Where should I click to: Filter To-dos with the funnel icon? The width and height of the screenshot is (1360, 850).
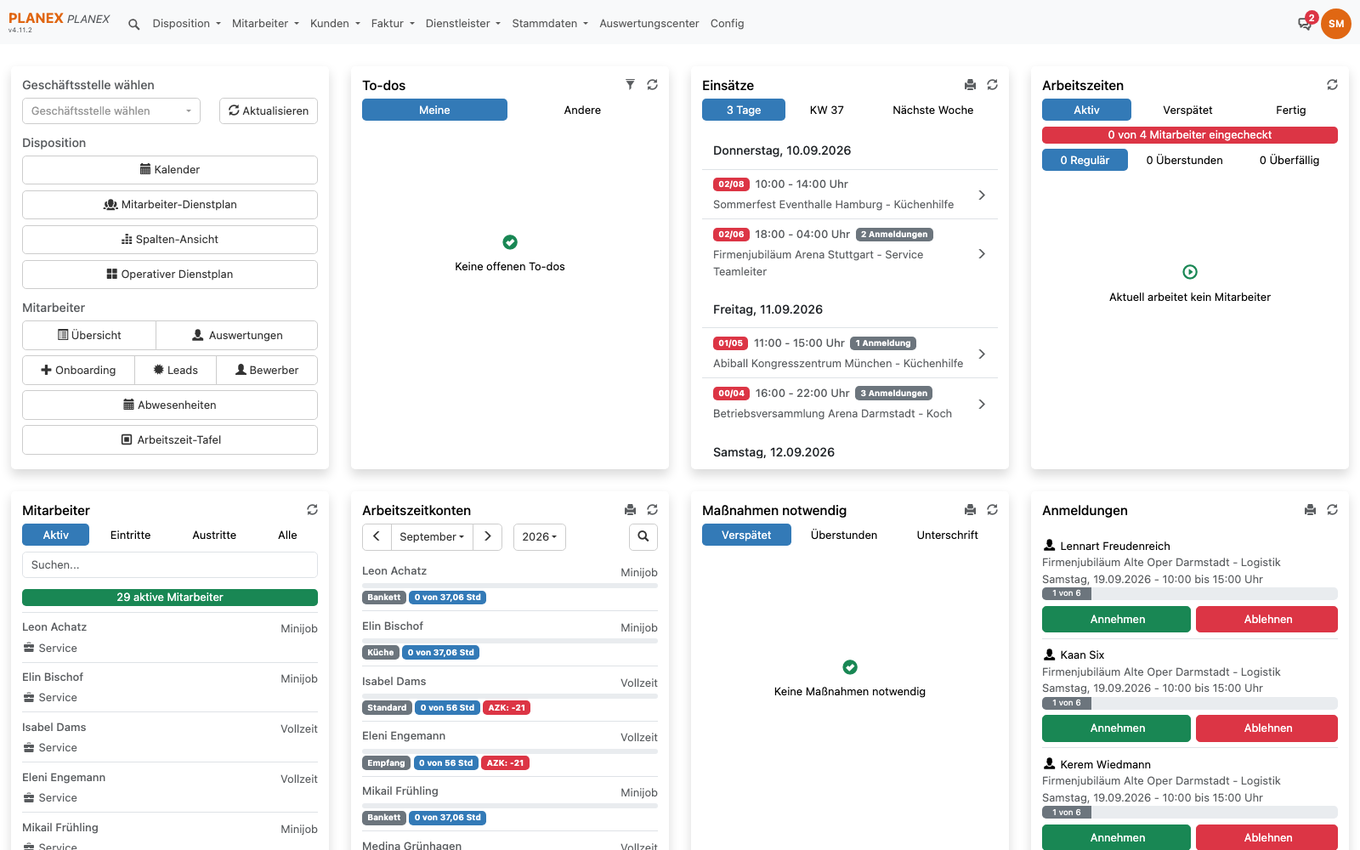click(630, 85)
